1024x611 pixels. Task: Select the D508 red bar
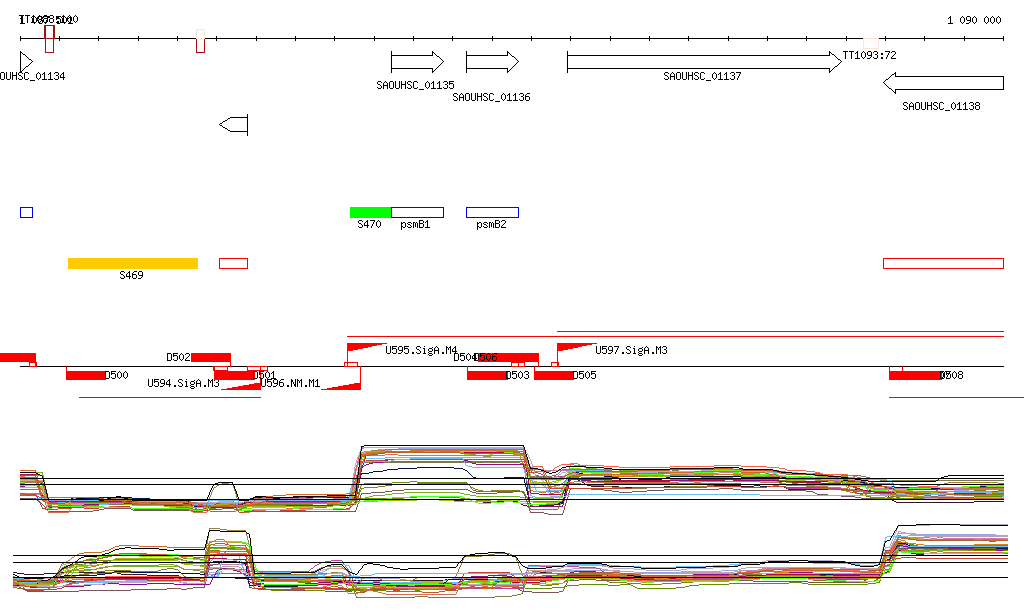[x=915, y=375]
